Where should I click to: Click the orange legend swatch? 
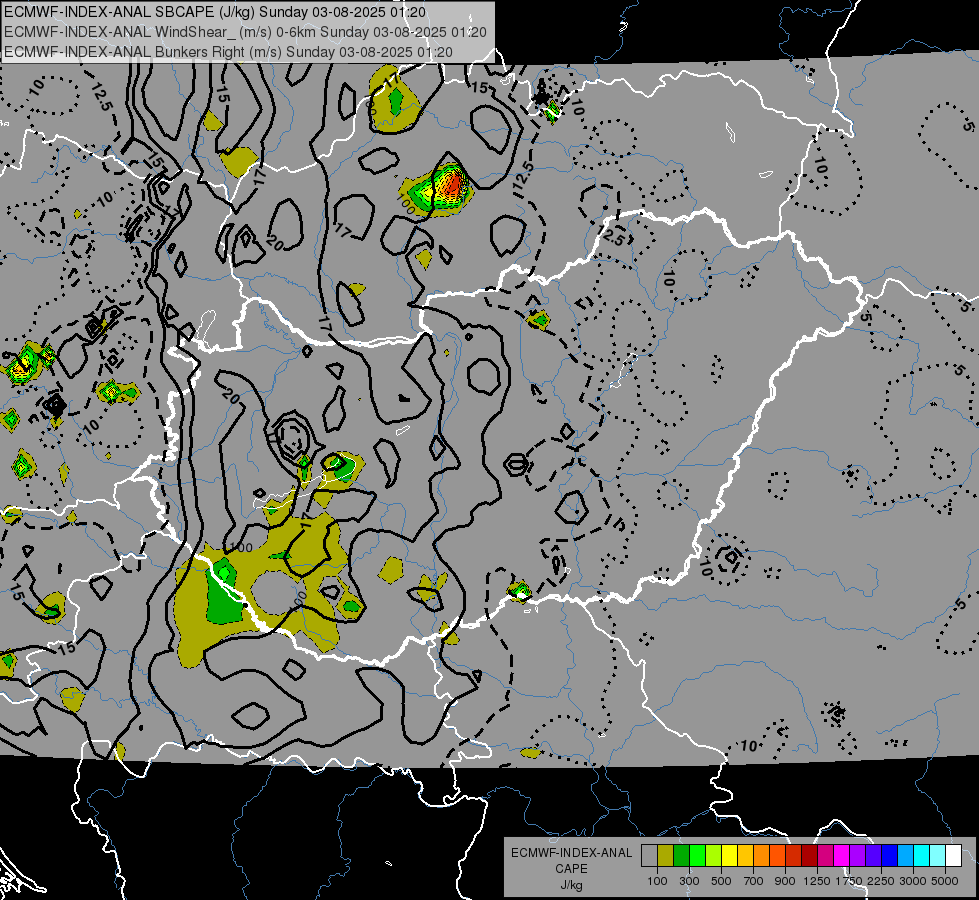(x=762, y=855)
